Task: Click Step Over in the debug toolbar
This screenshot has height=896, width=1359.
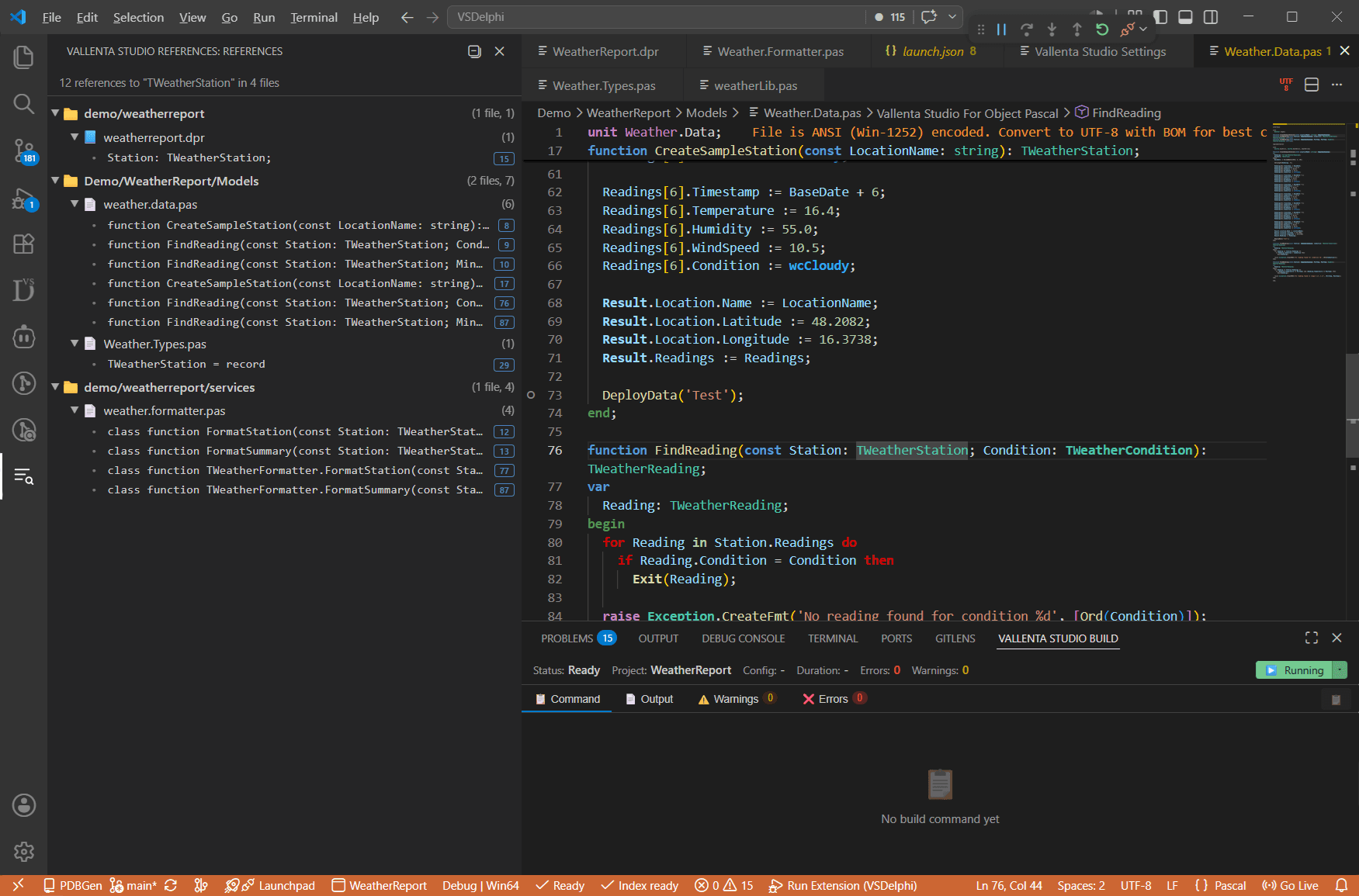Action: (1027, 29)
